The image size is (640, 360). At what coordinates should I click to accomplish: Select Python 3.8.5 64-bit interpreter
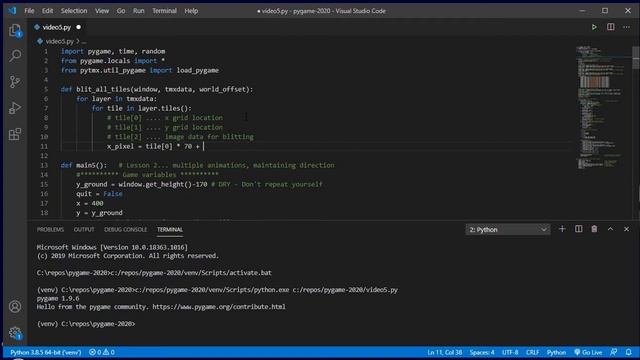click(x=46, y=352)
